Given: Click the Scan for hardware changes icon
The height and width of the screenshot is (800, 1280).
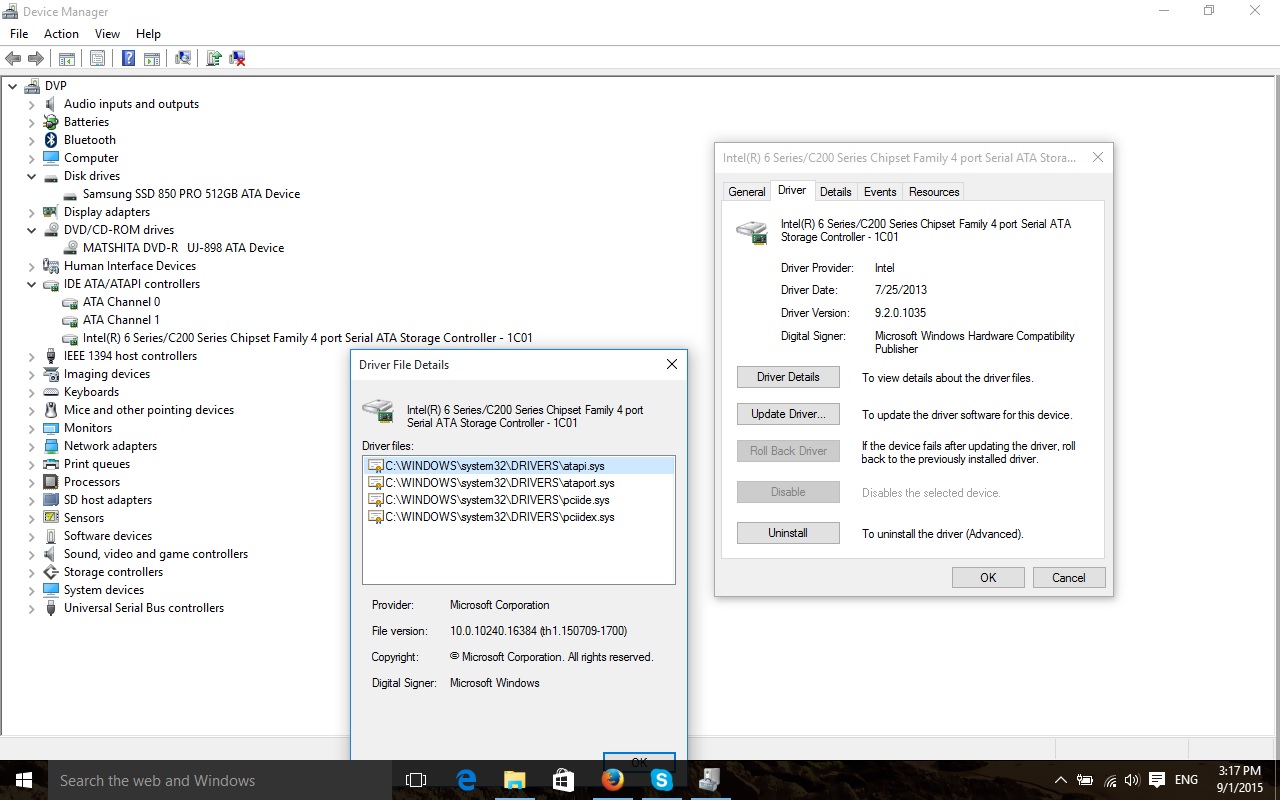Looking at the screenshot, I should 183,59.
